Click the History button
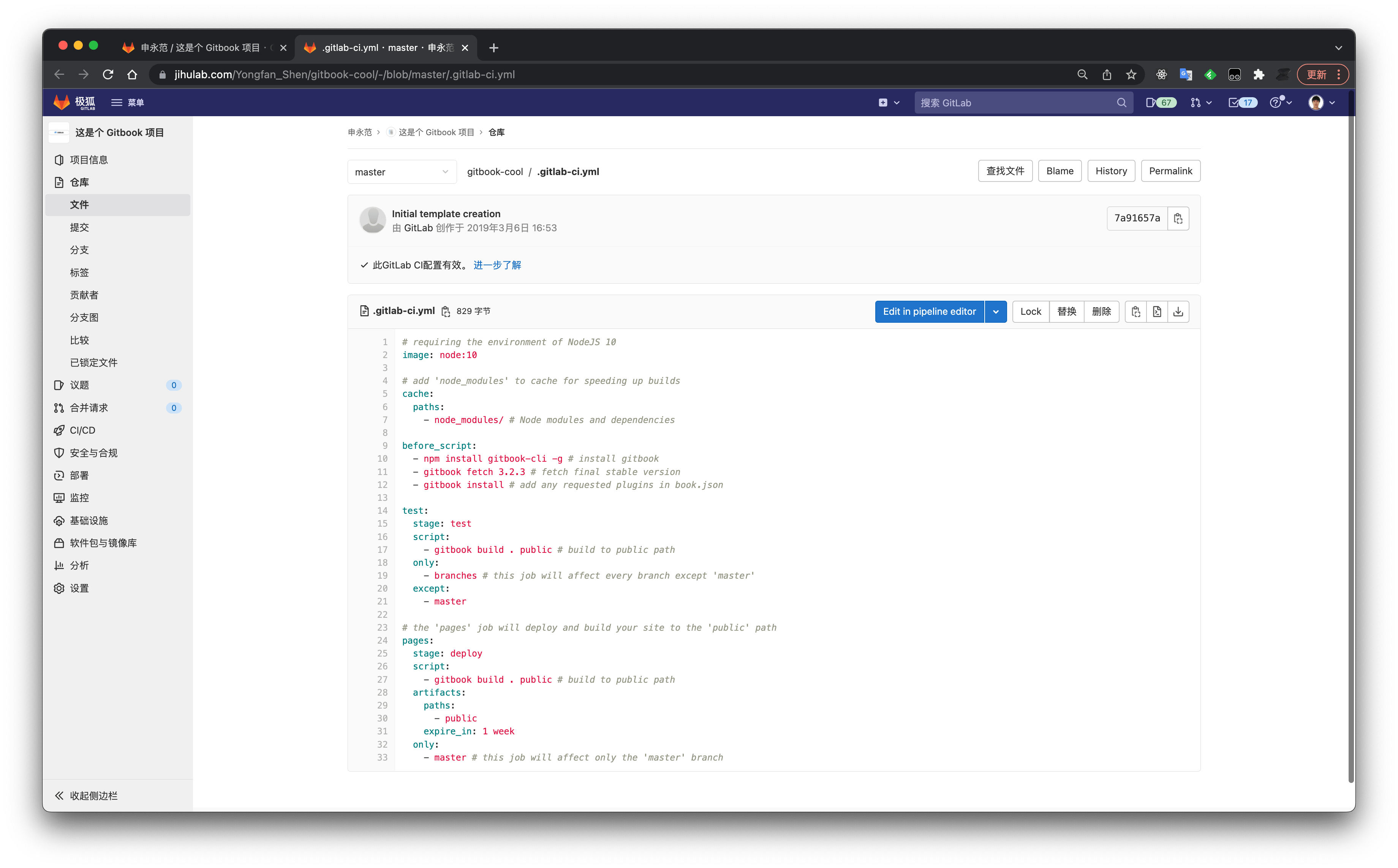Image resolution: width=1398 pixels, height=868 pixels. point(1110,170)
